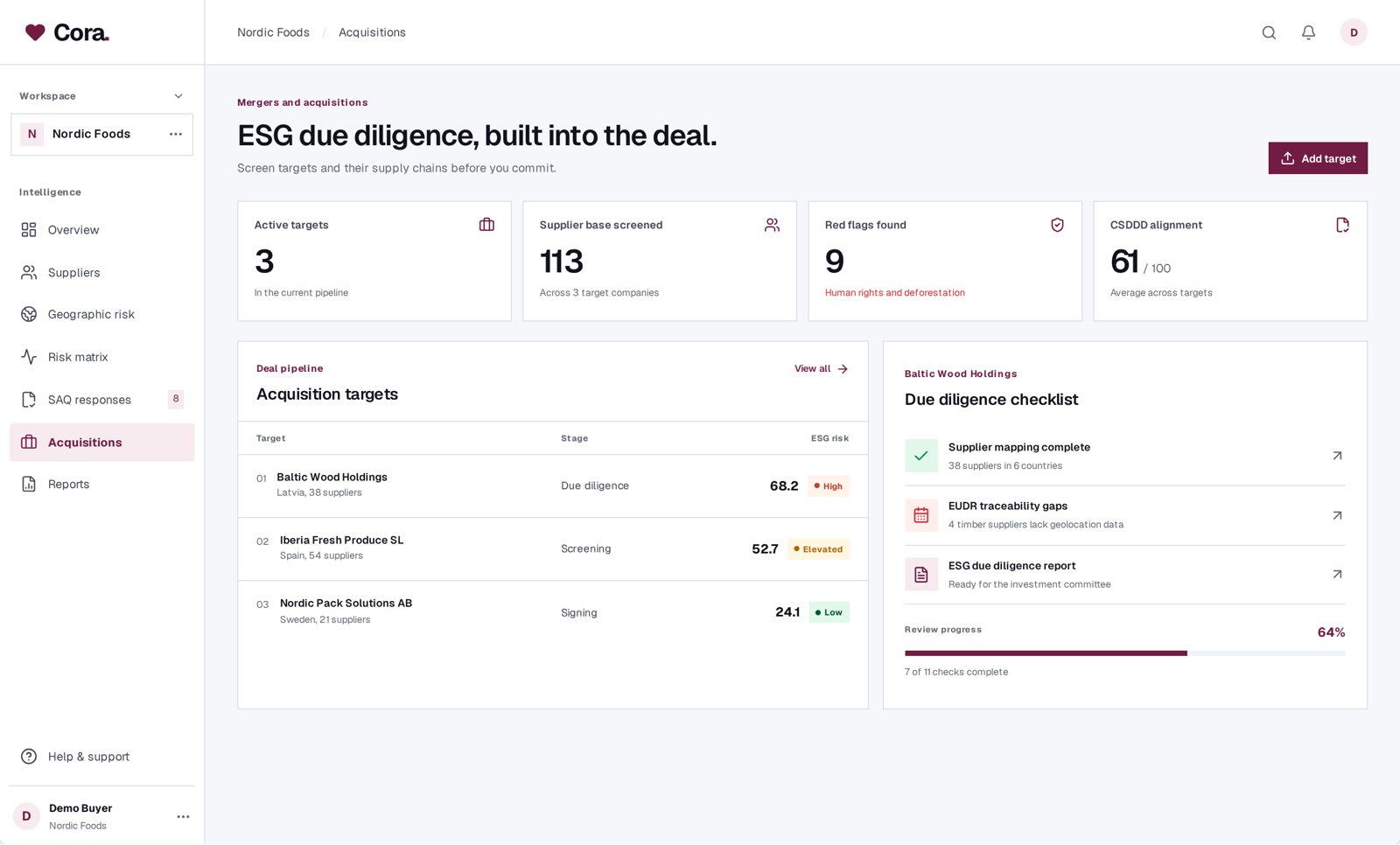Image resolution: width=1400 pixels, height=845 pixels.
Task: Open Geographic risk in sidebar
Action: click(101, 314)
